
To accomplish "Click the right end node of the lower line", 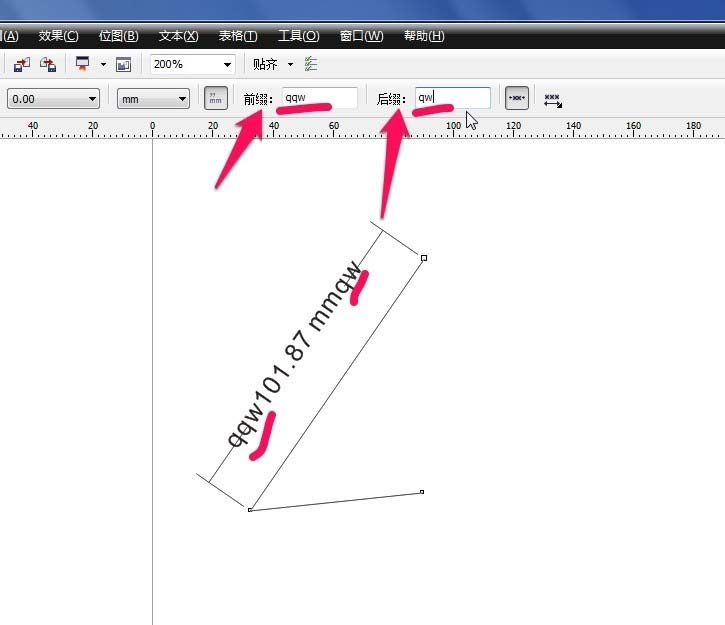I will pos(422,492).
